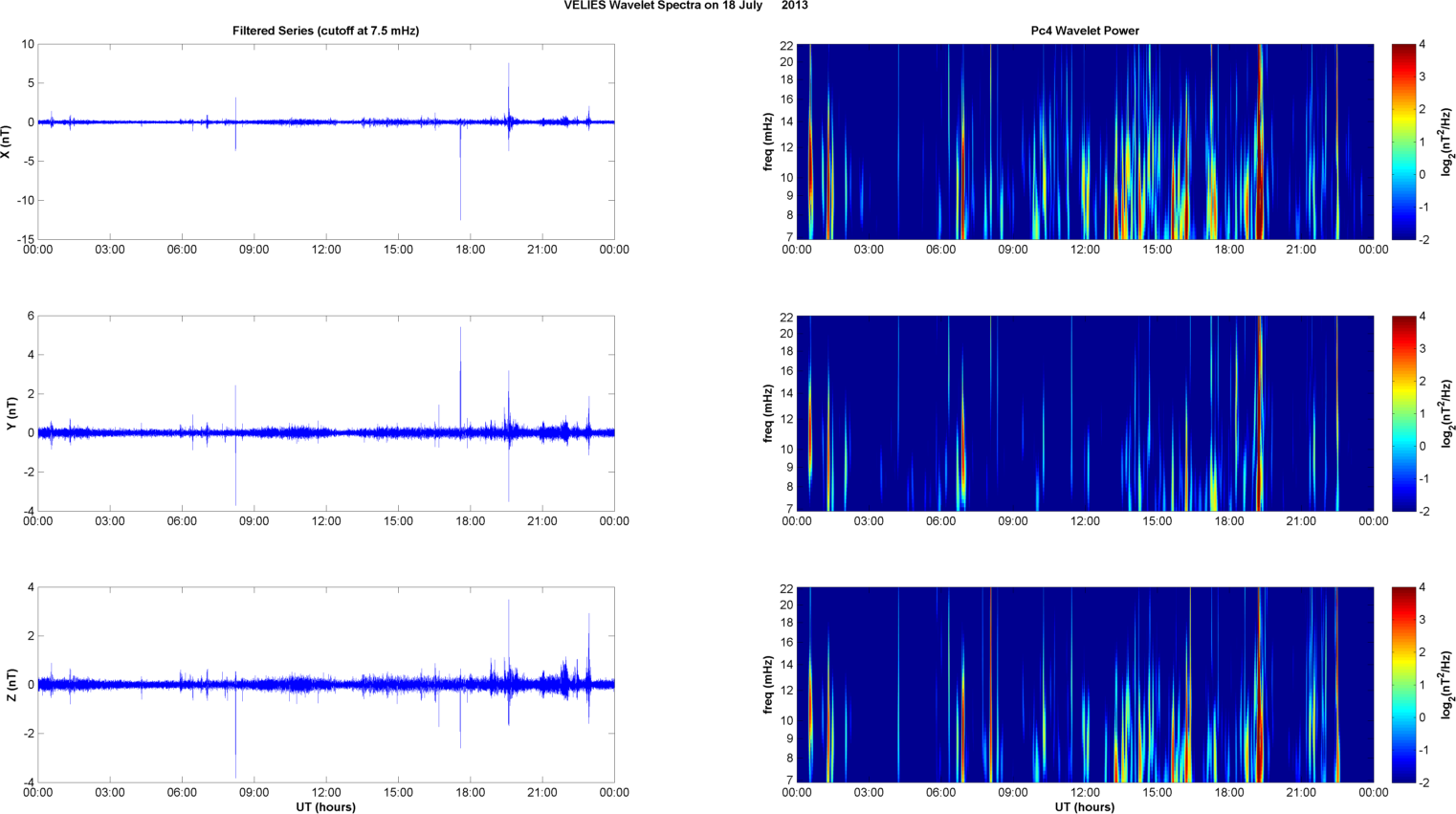Click the middle wavelet power spectrogram
Viewport: 1456px width, 814px height.
pyautogui.click(x=1084, y=413)
